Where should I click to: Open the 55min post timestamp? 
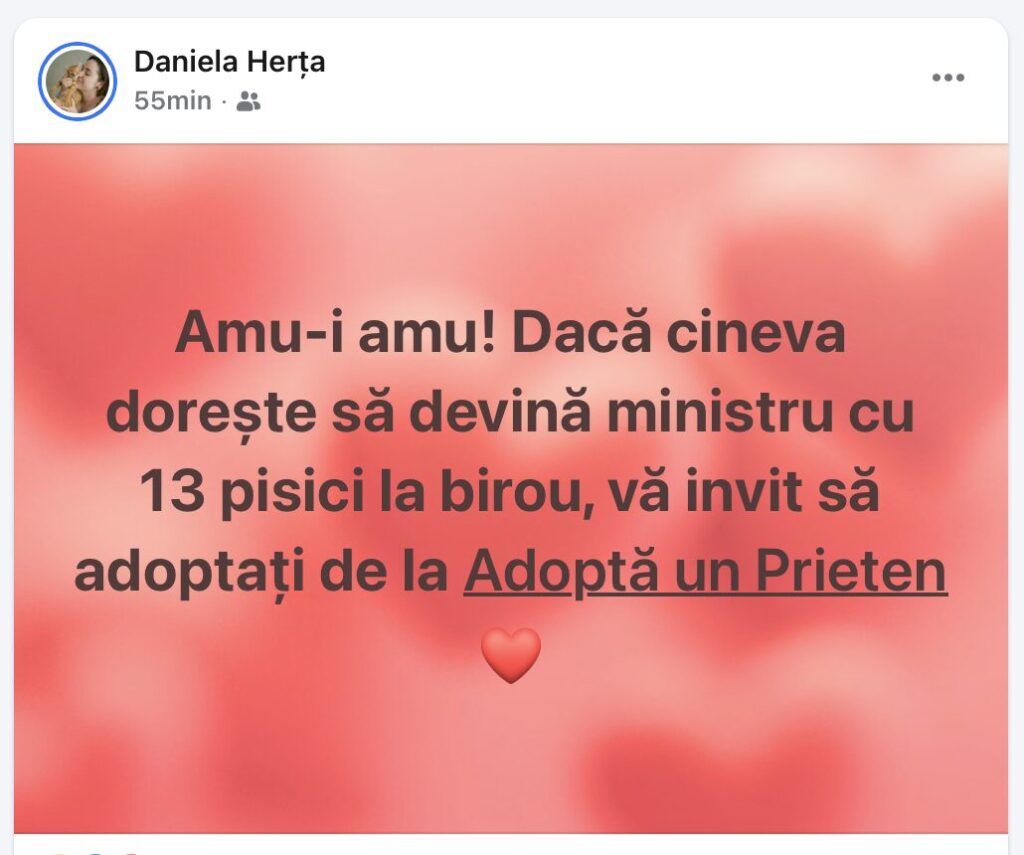click(172, 102)
